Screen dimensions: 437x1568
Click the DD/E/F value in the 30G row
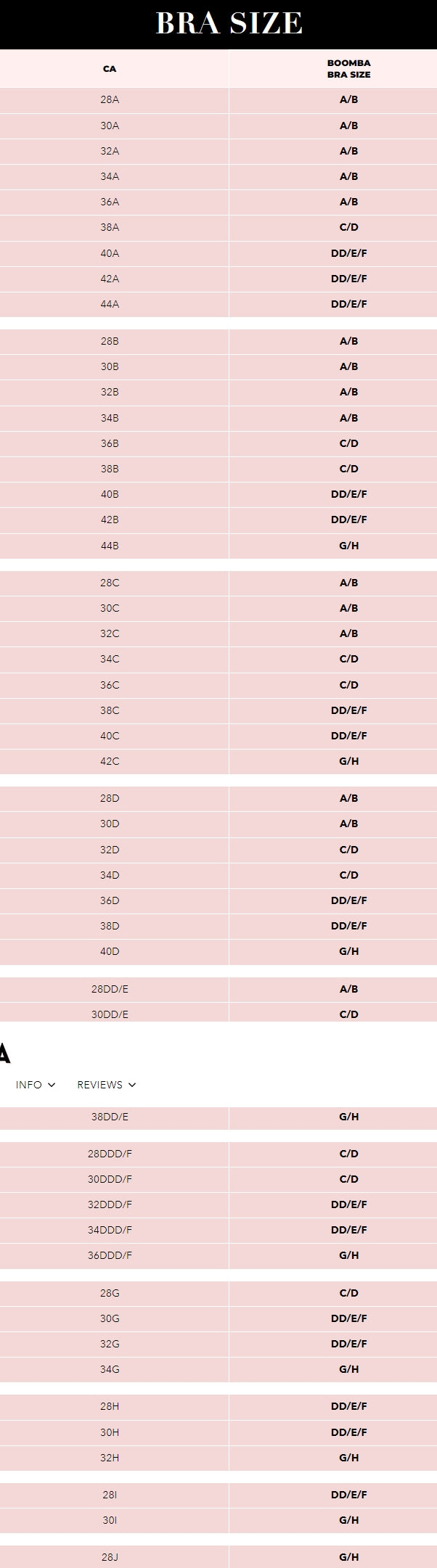(348, 1318)
